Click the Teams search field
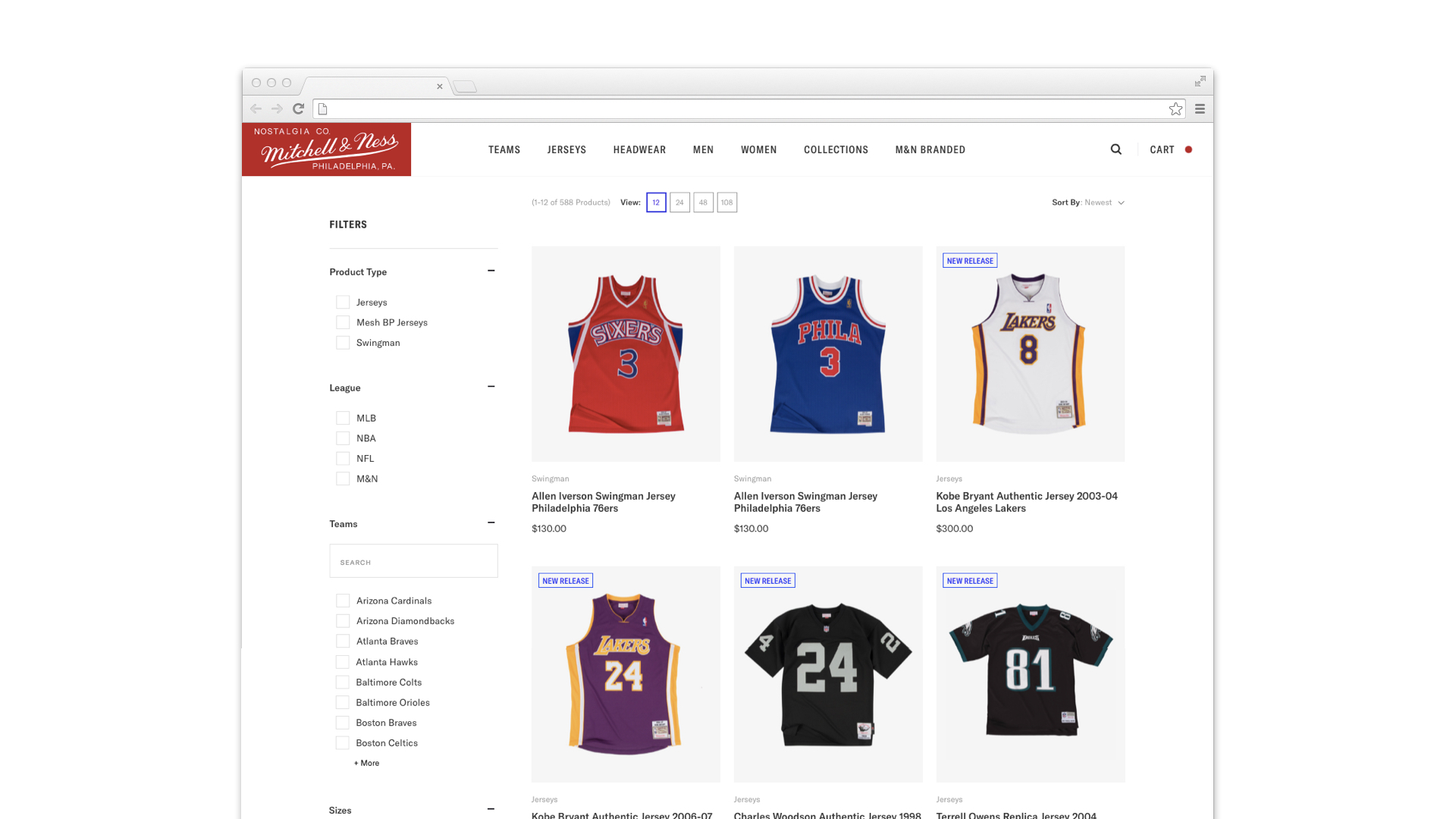 [x=413, y=561]
